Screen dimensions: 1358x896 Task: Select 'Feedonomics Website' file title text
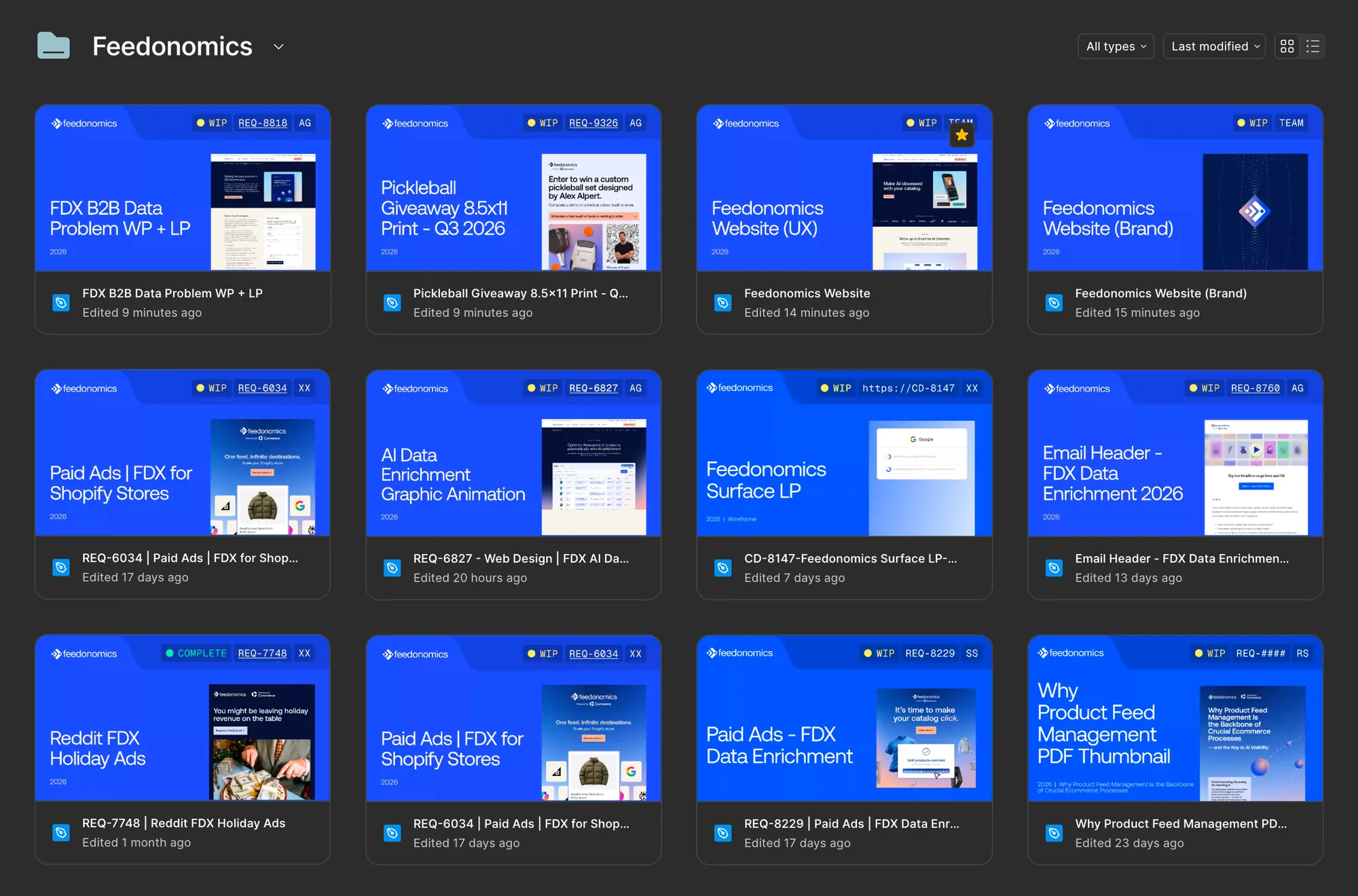(x=807, y=293)
